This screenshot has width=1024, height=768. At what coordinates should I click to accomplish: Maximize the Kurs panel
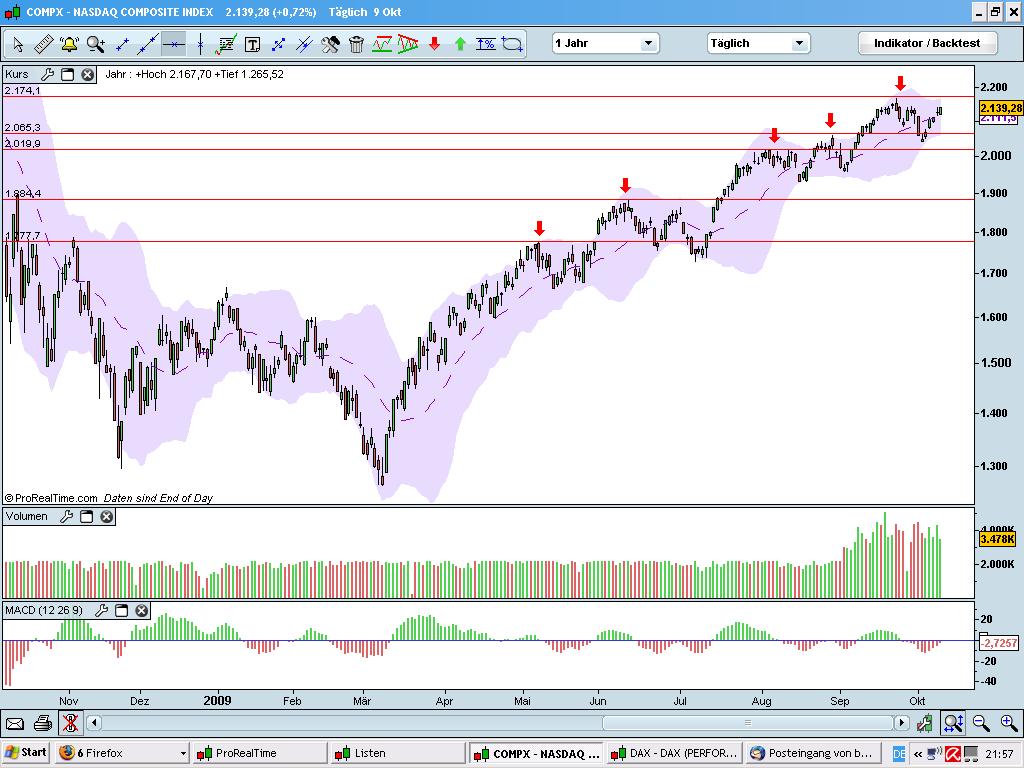[x=67, y=74]
